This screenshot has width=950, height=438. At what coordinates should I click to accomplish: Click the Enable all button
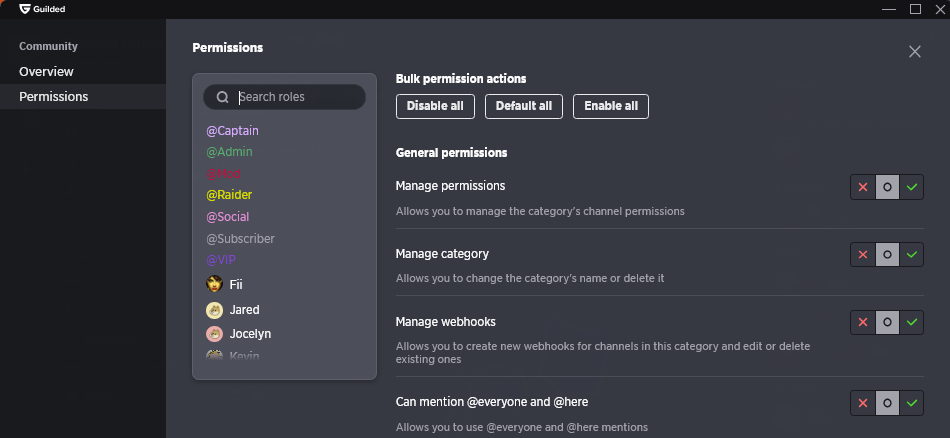pyautogui.click(x=611, y=106)
